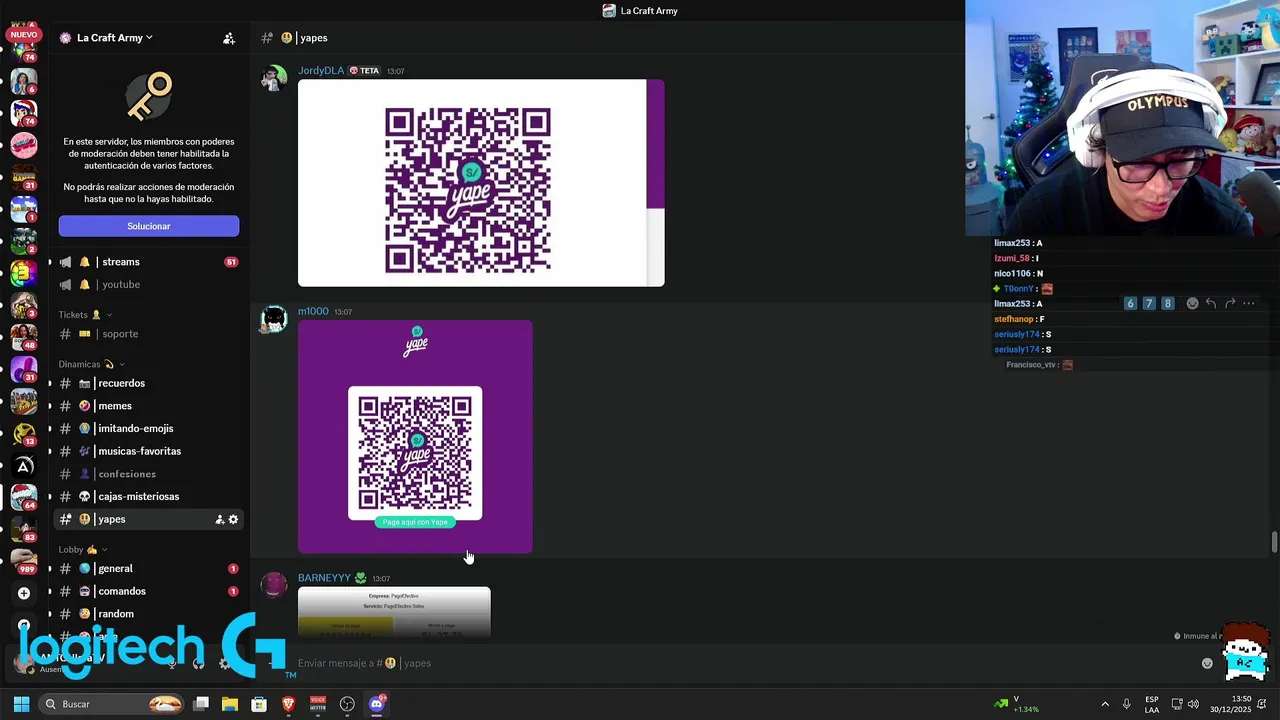Image resolution: width=1280 pixels, height=720 pixels.
Task: Click the Buscar taskbar search box
Action: [112, 704]
